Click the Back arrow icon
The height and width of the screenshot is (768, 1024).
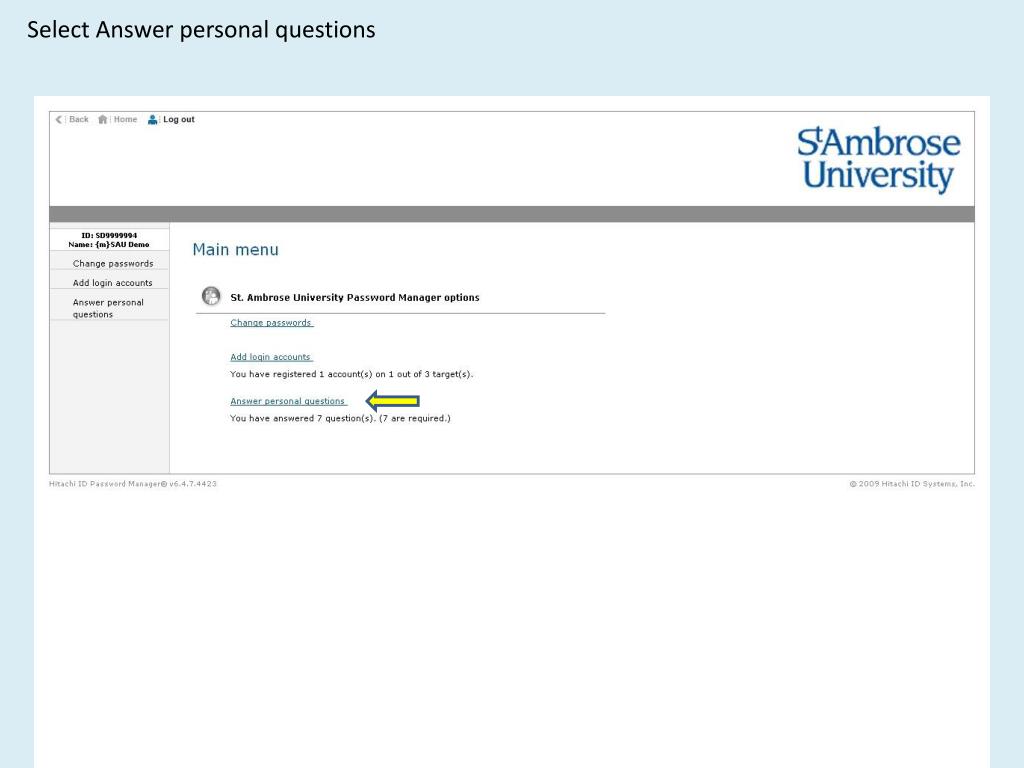click(x=59, y=120)
